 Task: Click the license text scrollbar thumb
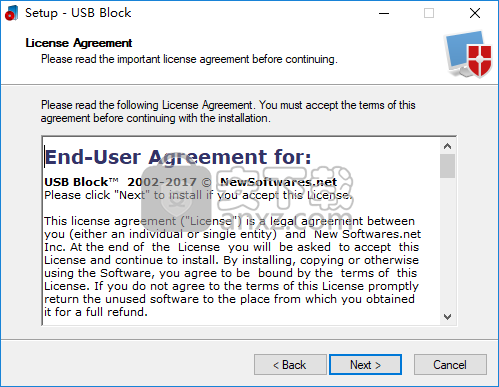[x=447, y=166]
